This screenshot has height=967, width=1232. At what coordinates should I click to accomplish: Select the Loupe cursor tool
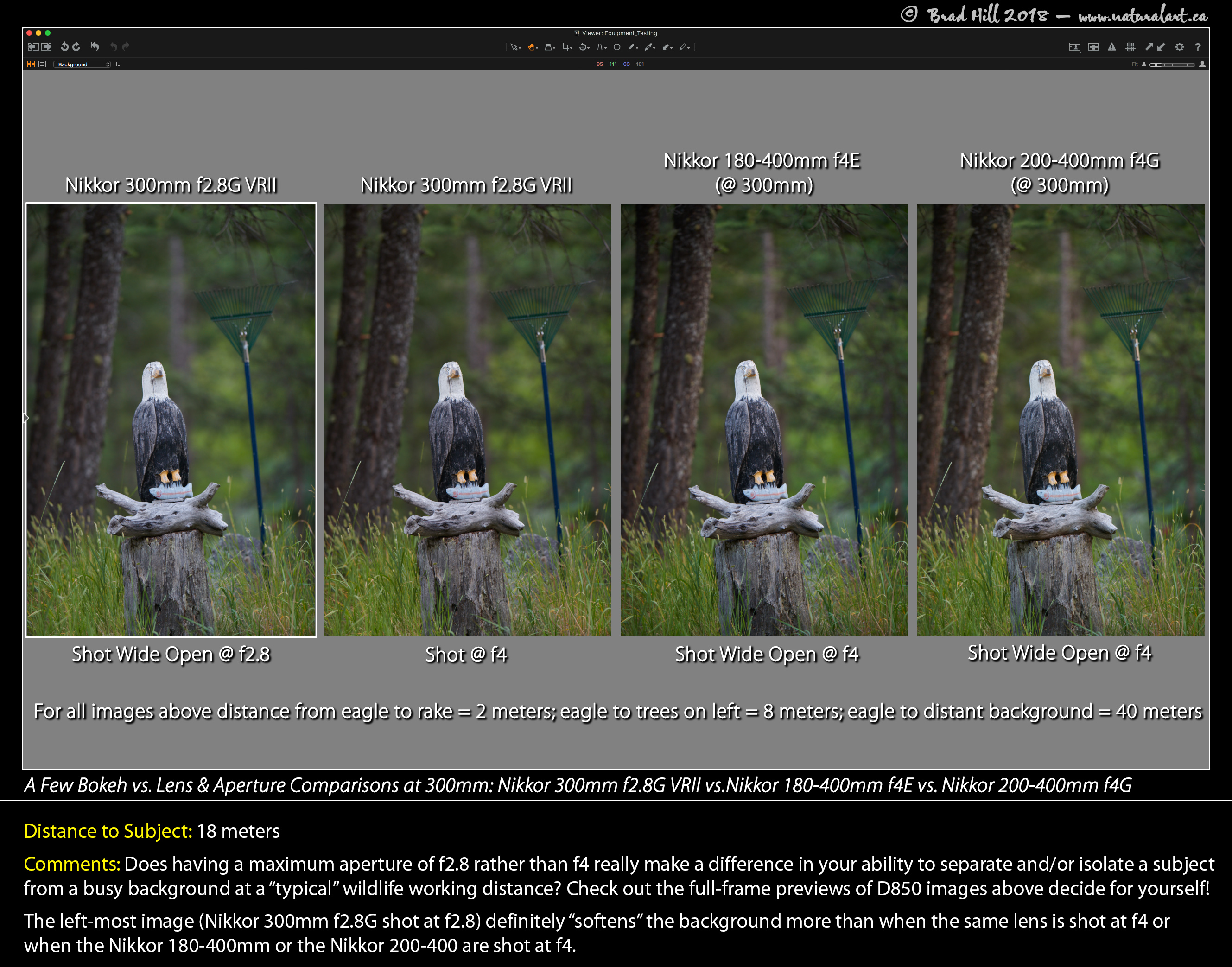[x=549, y=47]
